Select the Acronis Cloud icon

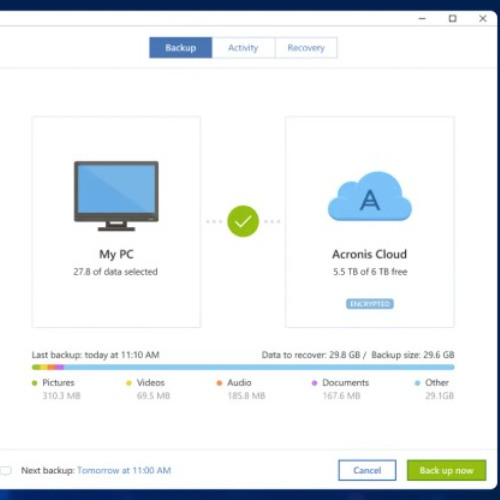click(x=370, y=196)
